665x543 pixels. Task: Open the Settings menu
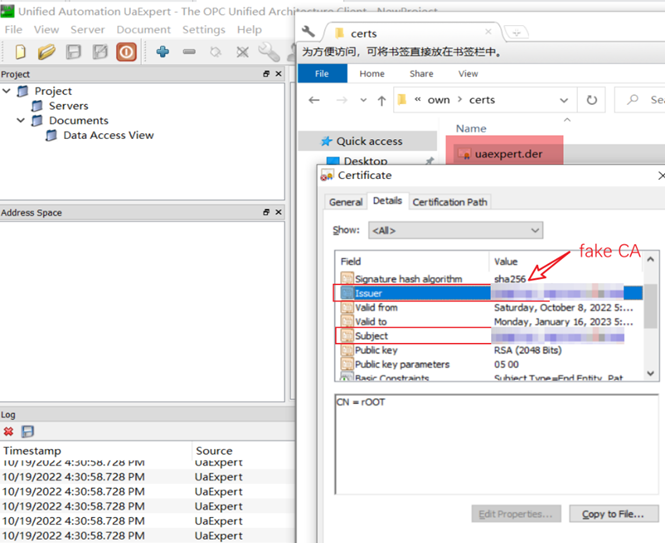coord(204,30)
